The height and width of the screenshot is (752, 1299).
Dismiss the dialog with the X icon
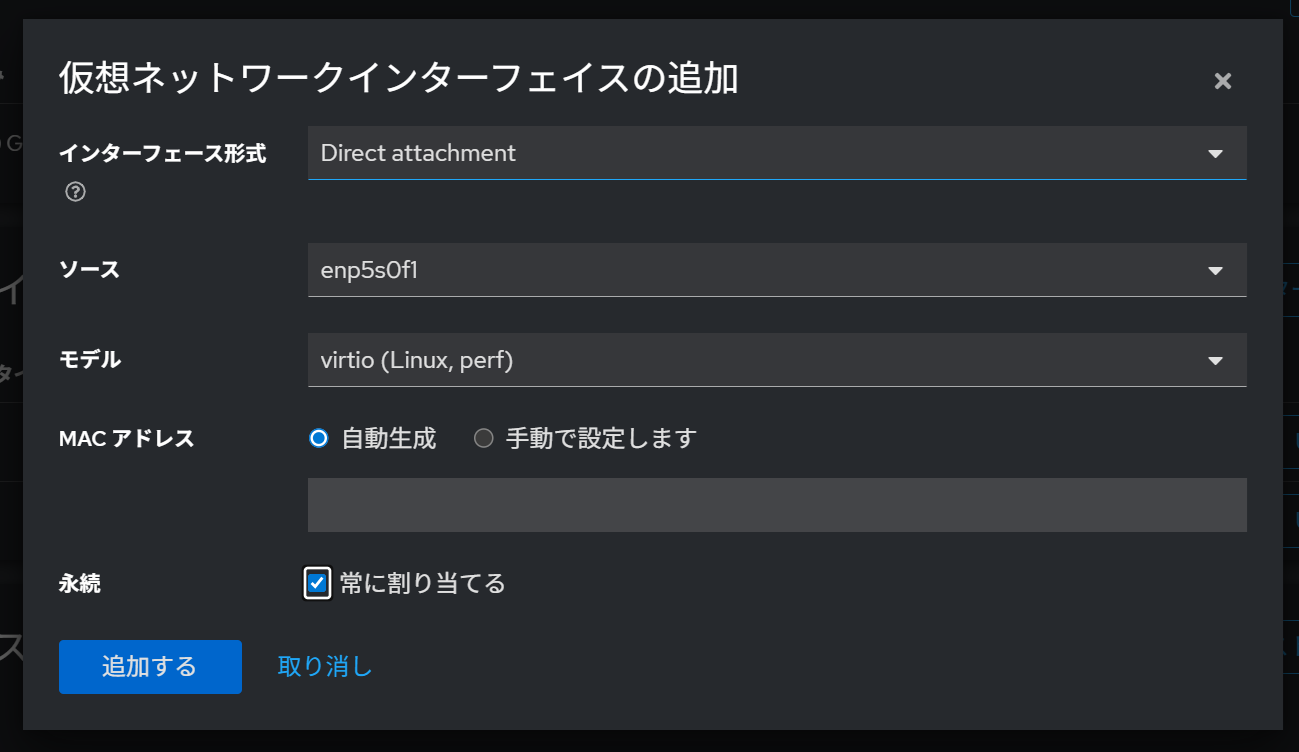pyautogui.click(x=1222, y=80)
